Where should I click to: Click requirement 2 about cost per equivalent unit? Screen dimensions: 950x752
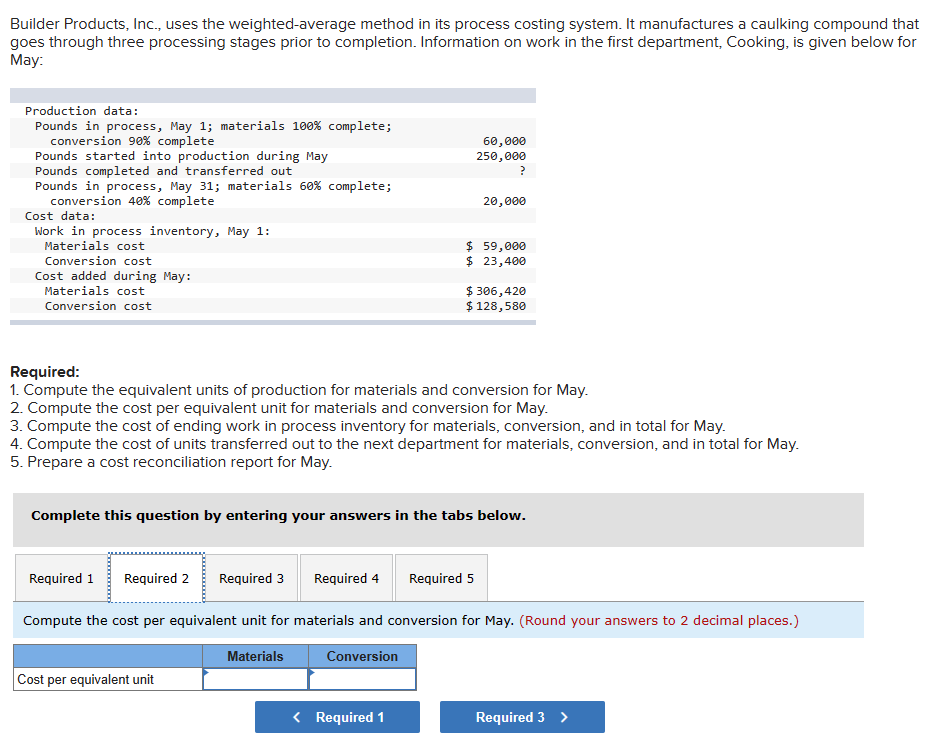click(x=279, y=408)
